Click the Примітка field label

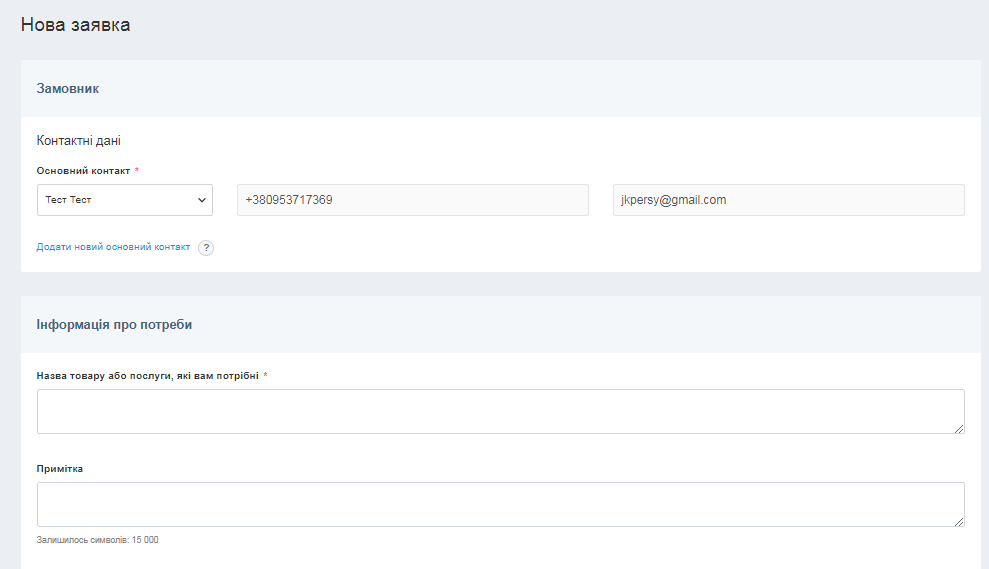coord(60,469)
